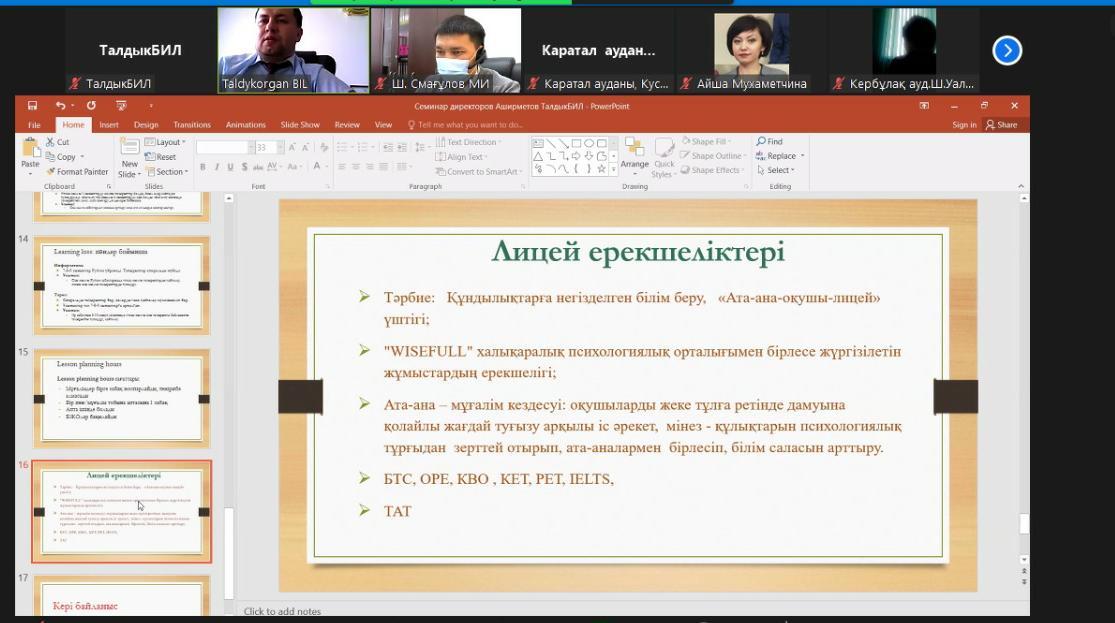Toggle bulleted list

click(343, 147)
